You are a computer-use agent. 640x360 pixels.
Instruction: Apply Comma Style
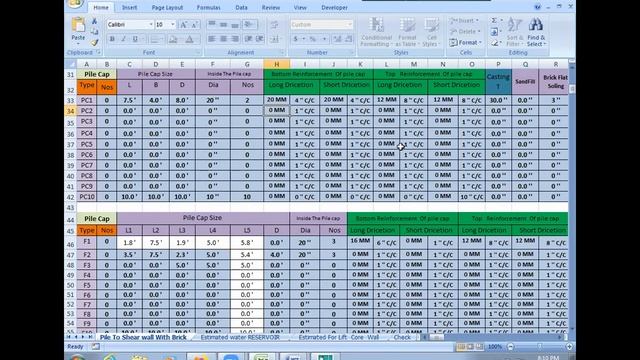point(324,39)
